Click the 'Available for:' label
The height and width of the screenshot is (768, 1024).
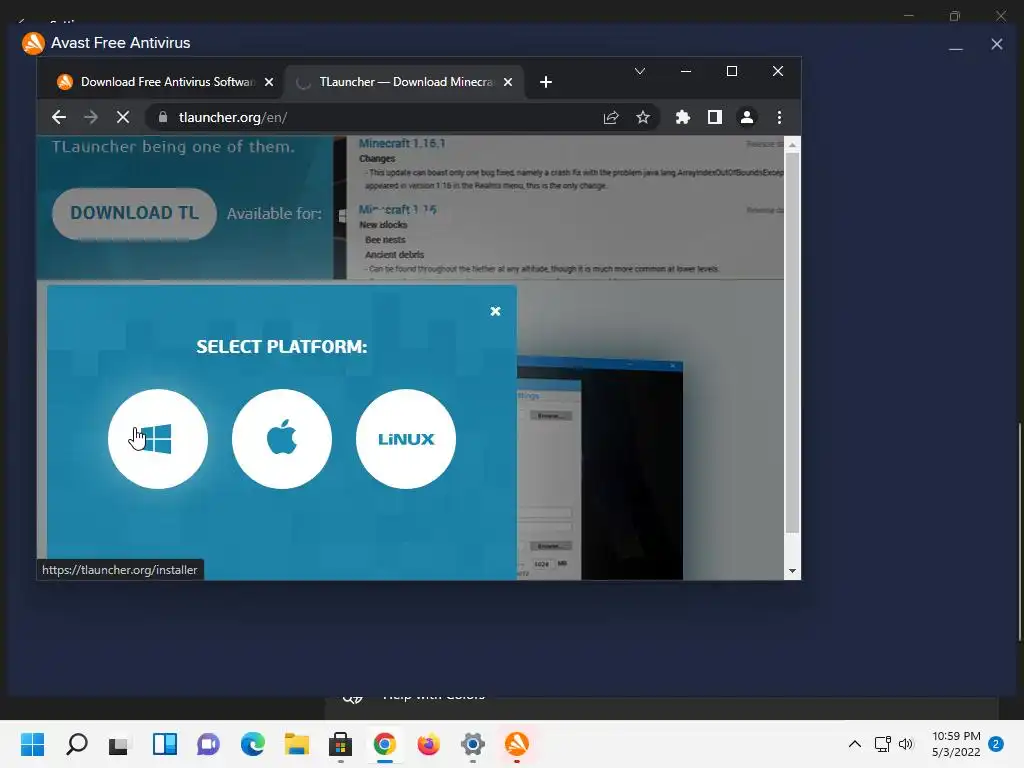(274, 214)
